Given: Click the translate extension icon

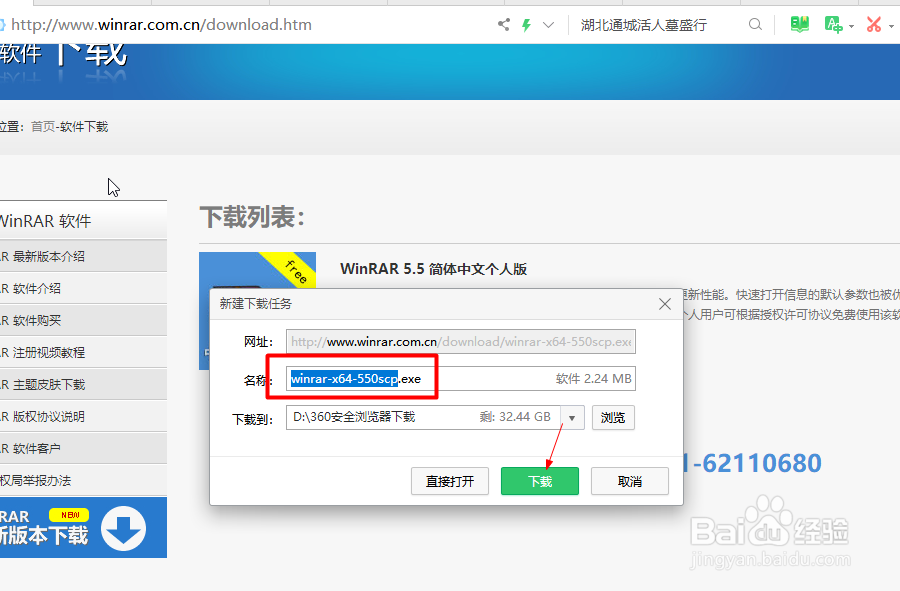Looking at the screenshot, I should tap(833, 24).
